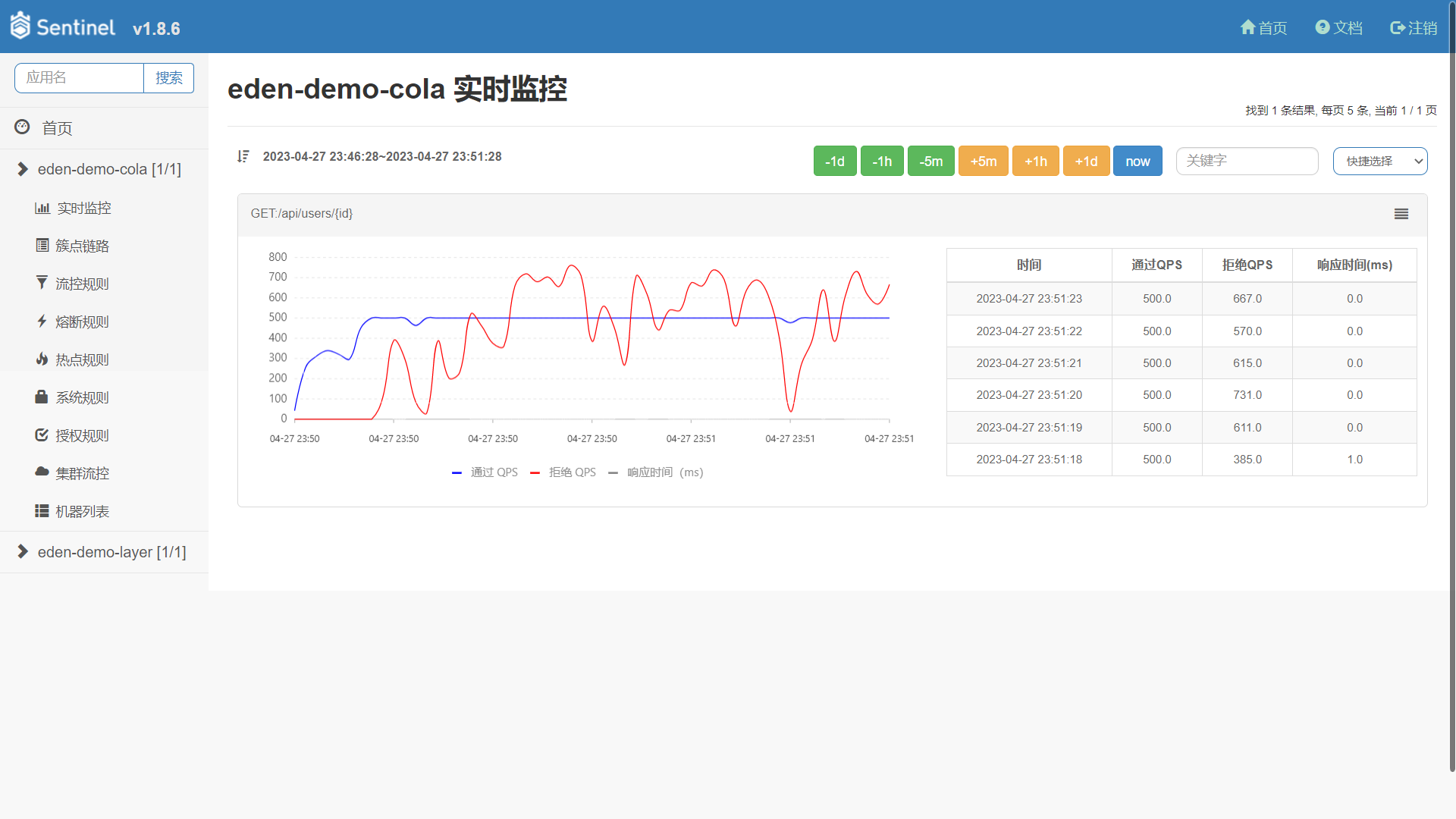Viewport: 1456px width, 819px height.
Task: Click the bolt icon for 熔断规则
Action: (x=42, y=322)
